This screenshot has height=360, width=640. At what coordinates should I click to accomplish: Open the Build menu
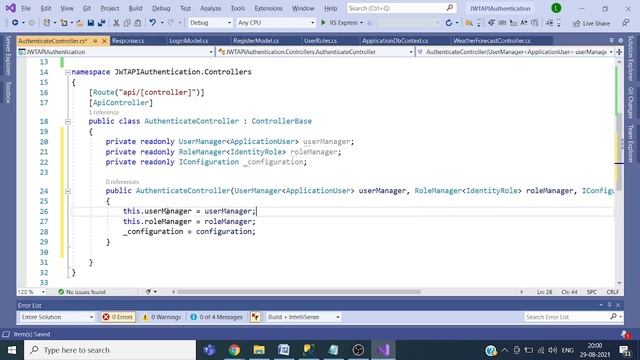pos(135,8)
